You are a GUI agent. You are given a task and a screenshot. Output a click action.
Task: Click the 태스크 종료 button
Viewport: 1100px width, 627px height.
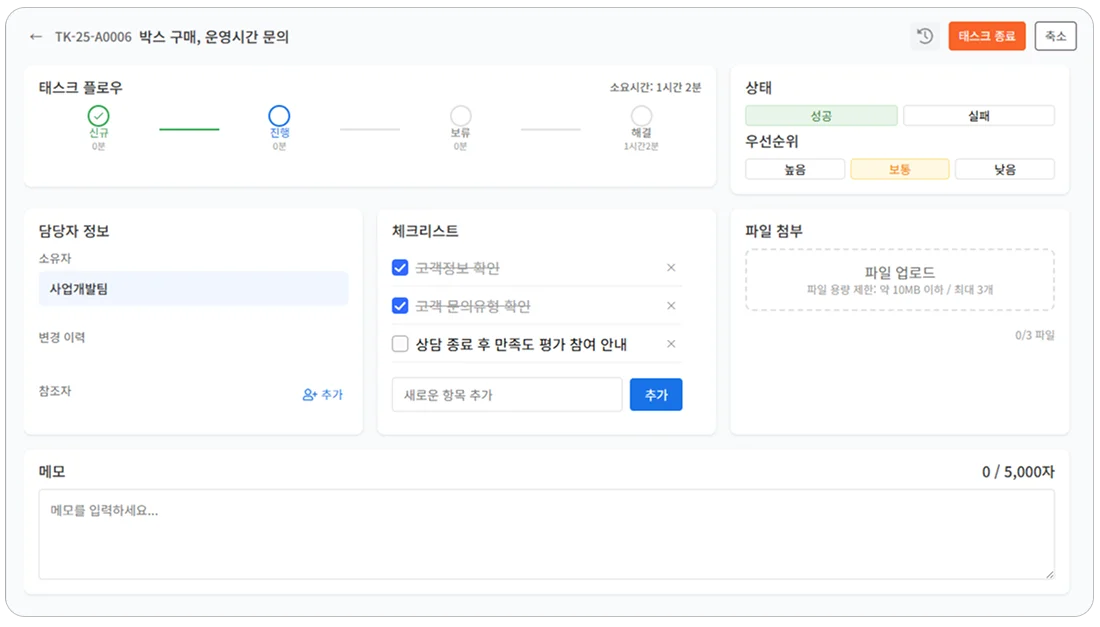pos(987,35)
